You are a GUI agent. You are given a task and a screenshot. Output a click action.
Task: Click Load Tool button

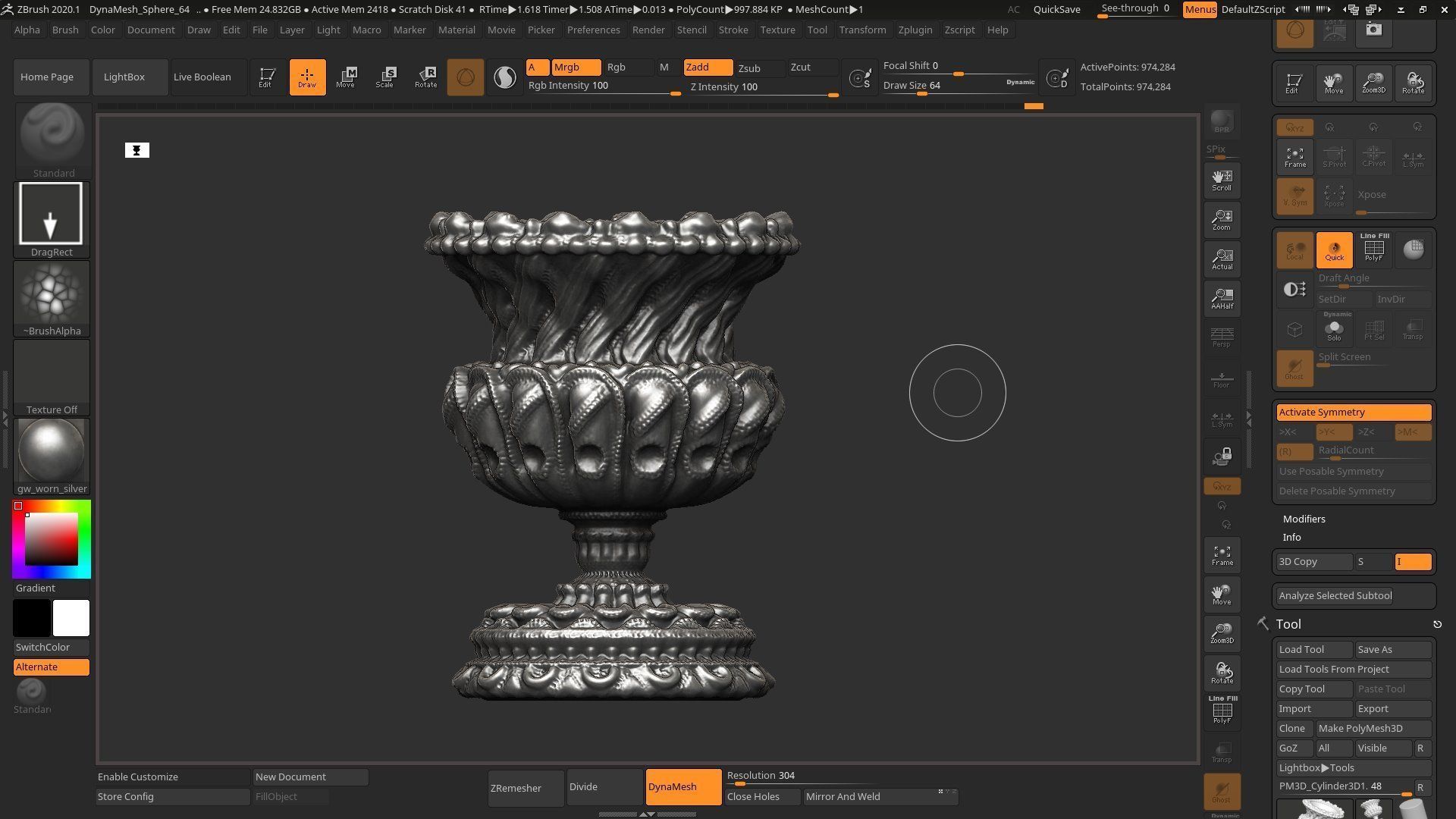pyautogui.click(x=1314, y=650)
